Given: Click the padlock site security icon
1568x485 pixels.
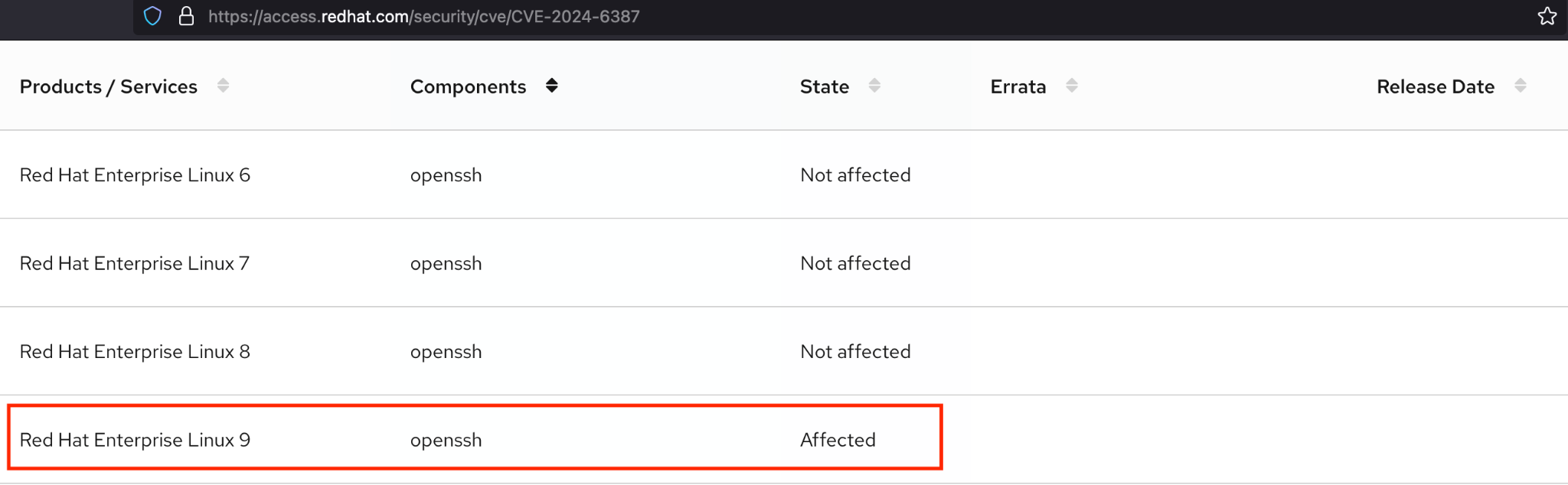Looking at the screenshot, I should [x=186, y=16].
